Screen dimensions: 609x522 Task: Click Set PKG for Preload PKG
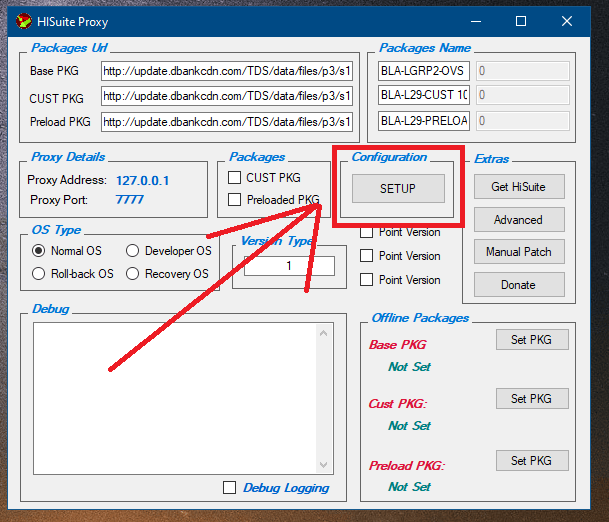coord(532,460)
